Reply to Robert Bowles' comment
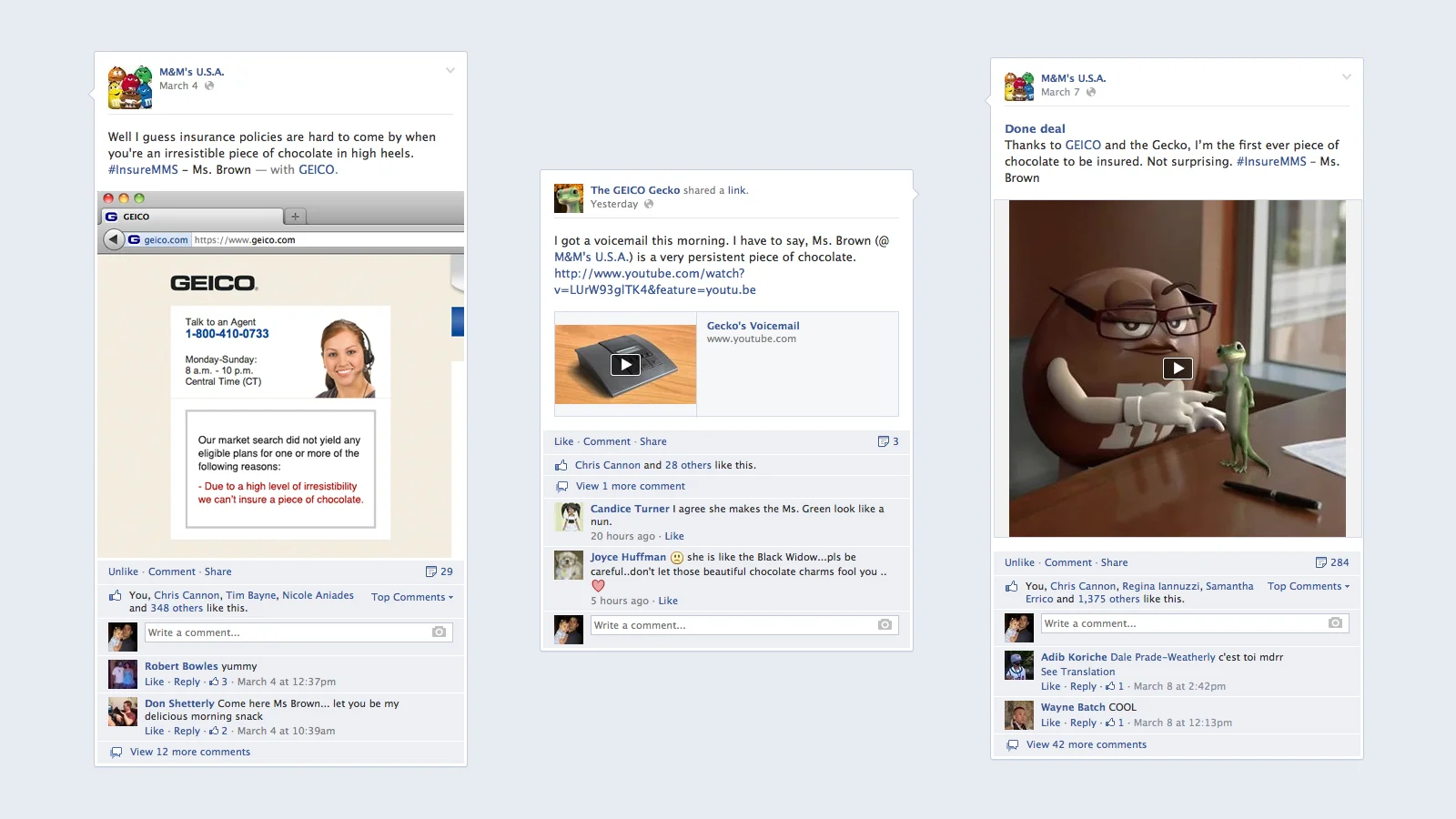Screen dimensions: 1456x819 [187, 682]
